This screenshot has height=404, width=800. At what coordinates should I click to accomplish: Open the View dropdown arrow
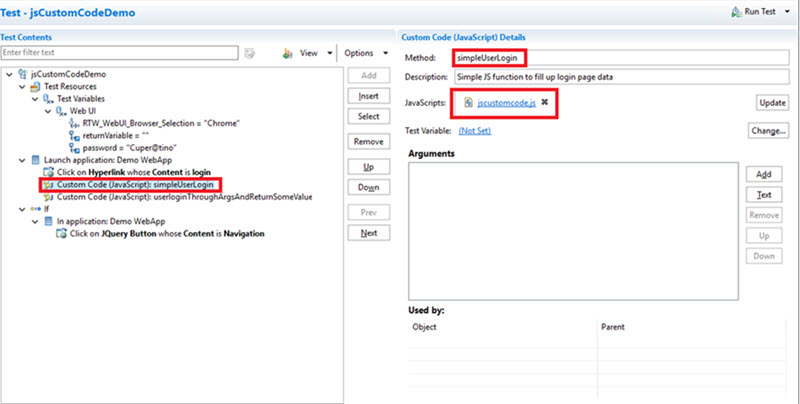click(330, 53)
